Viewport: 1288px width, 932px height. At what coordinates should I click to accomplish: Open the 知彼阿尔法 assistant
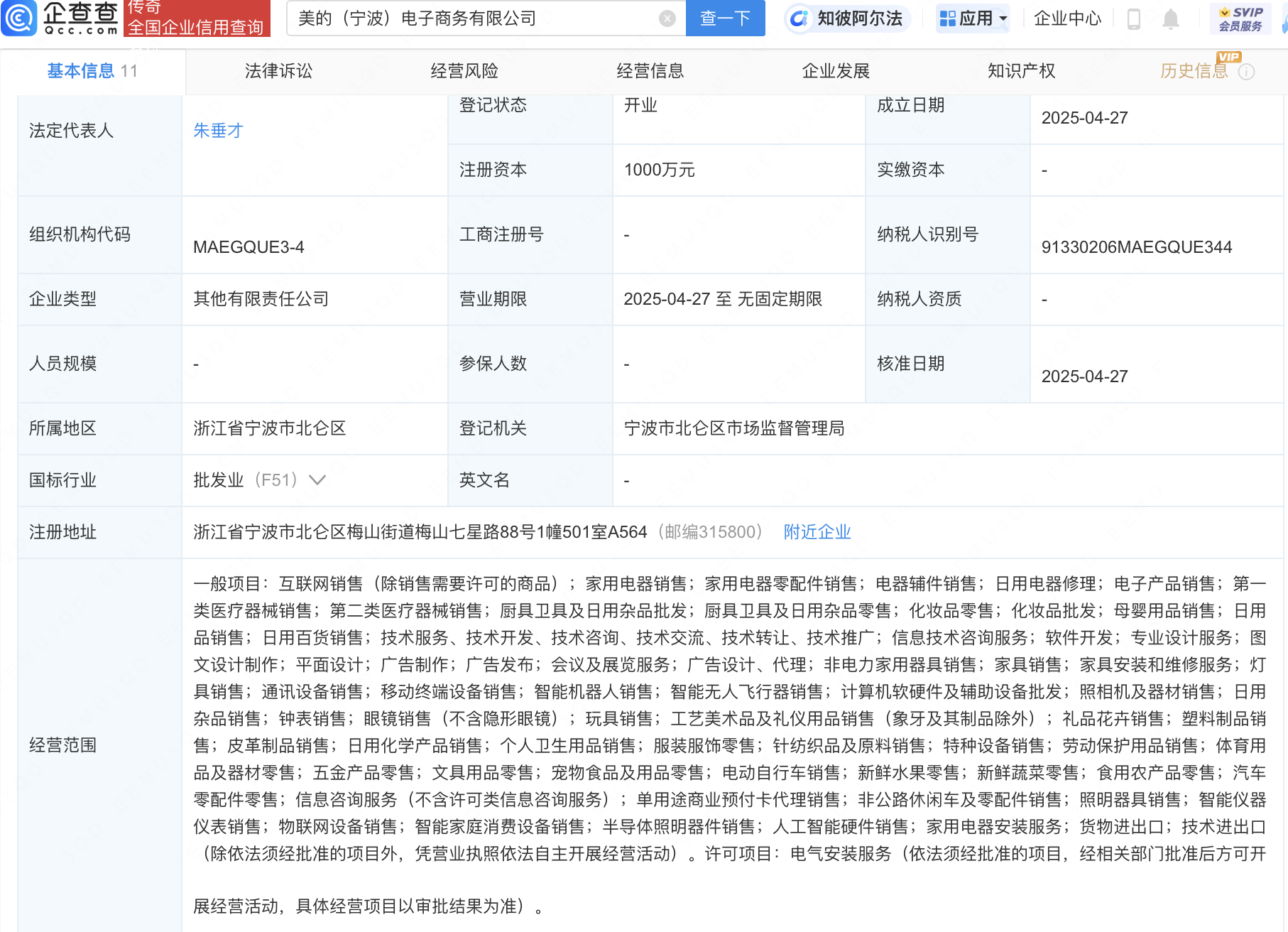click(847, 18)
